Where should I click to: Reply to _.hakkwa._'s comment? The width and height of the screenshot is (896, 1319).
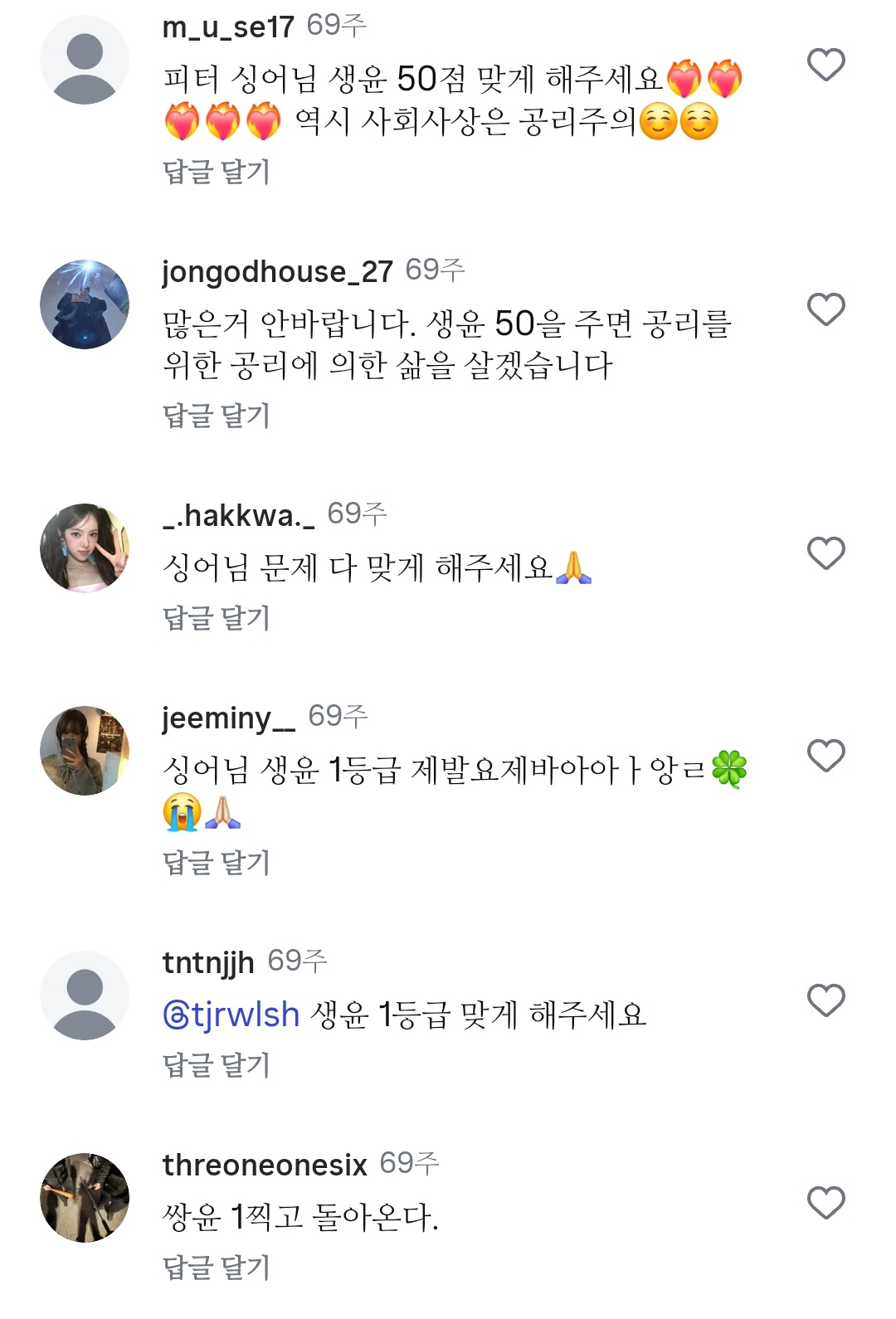(217, 618)
